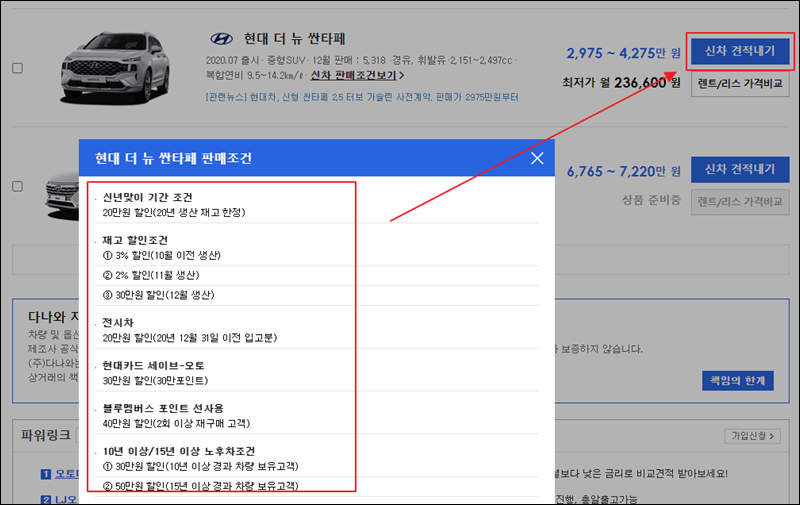Open the 현대 더 뉴 싼타페 title
This screenshot has width=800, height=505.
point(294,39)
